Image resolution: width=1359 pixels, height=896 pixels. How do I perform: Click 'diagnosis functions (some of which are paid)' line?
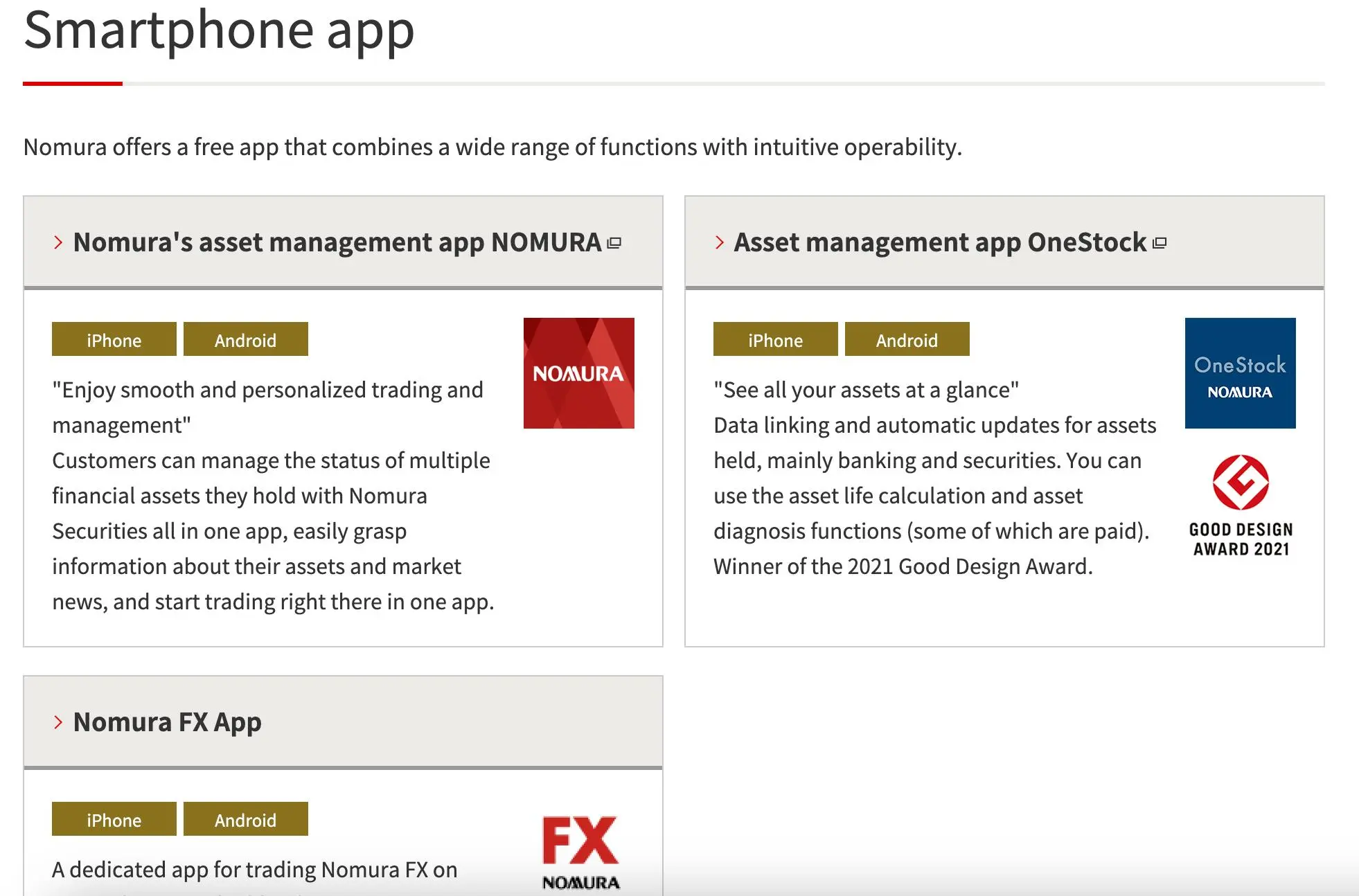[x=932, y=531]
